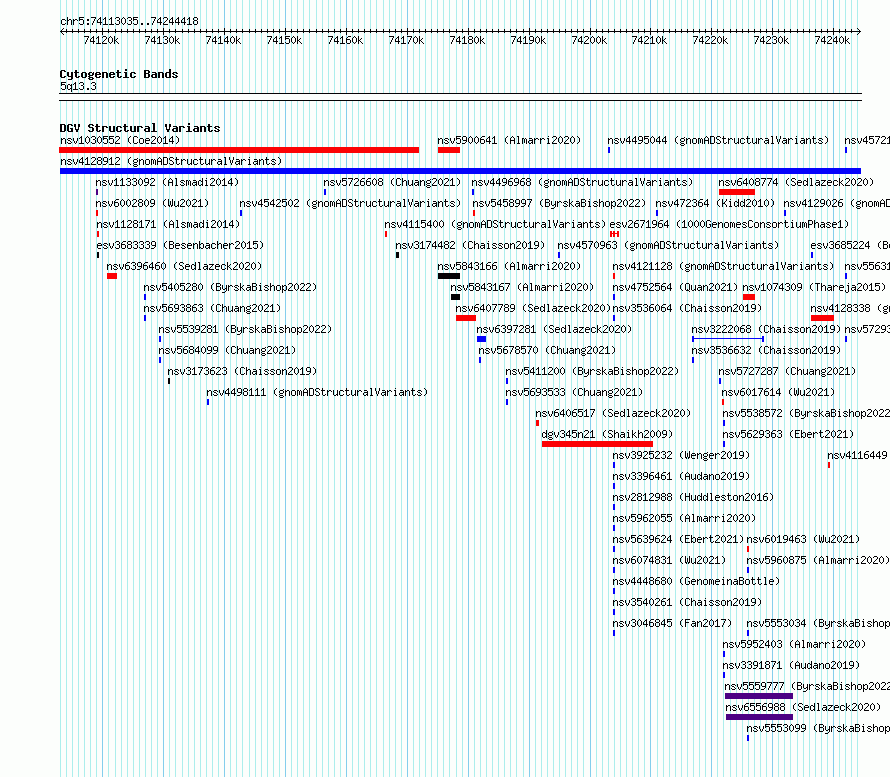The height and width of the screenshot is (777, 890).
Task: Click the red nsv1030552 (Coe2014) variant bar
Action: 239,150
